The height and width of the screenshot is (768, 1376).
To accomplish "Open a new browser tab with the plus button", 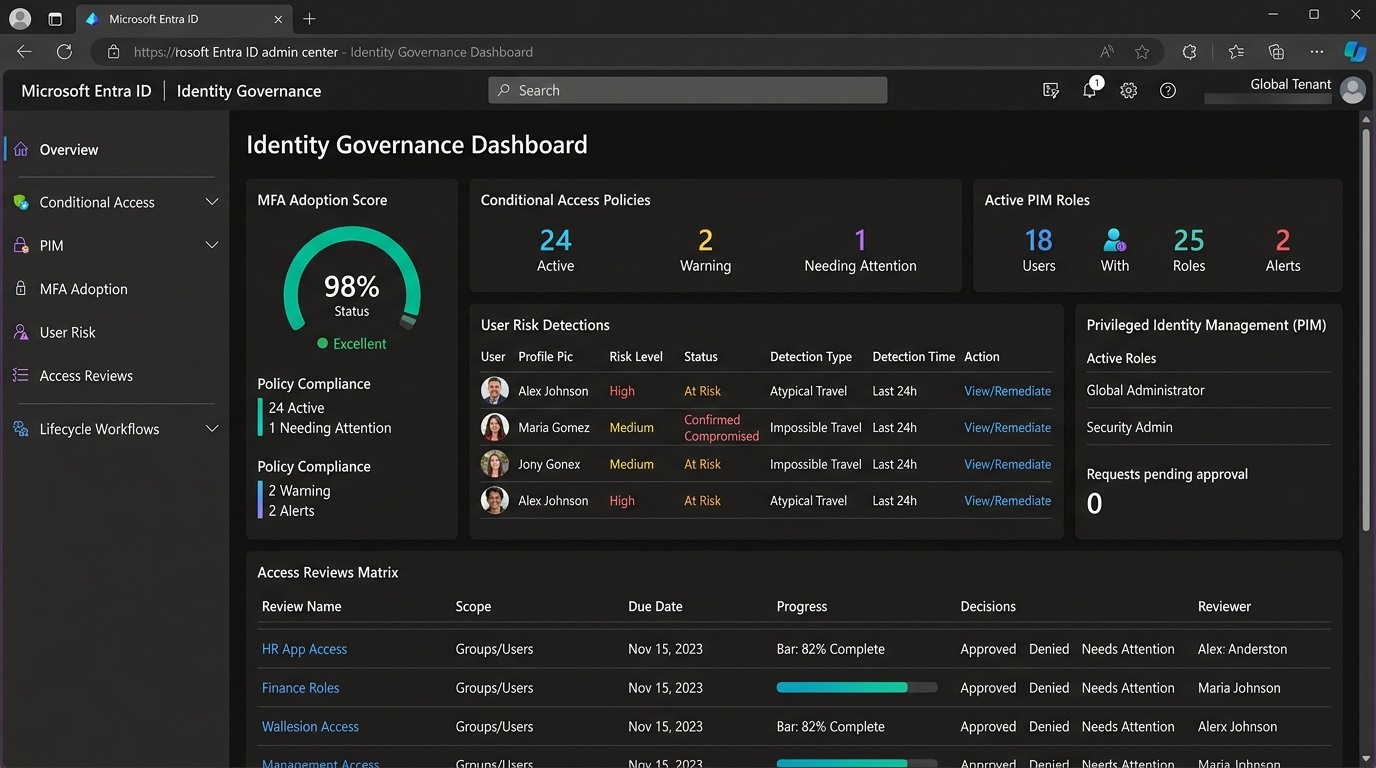I will point(309,19).
